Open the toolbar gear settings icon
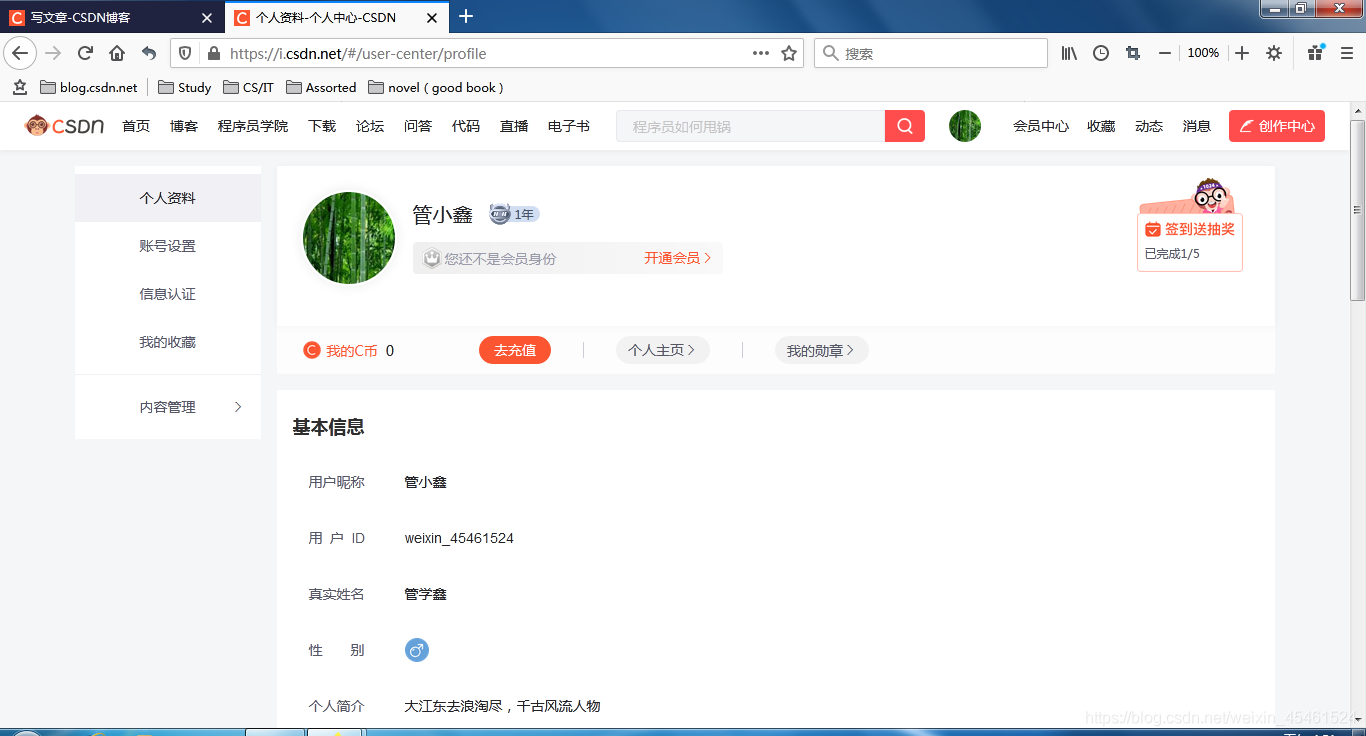The image size is (1366, 736). point(1274,53)
